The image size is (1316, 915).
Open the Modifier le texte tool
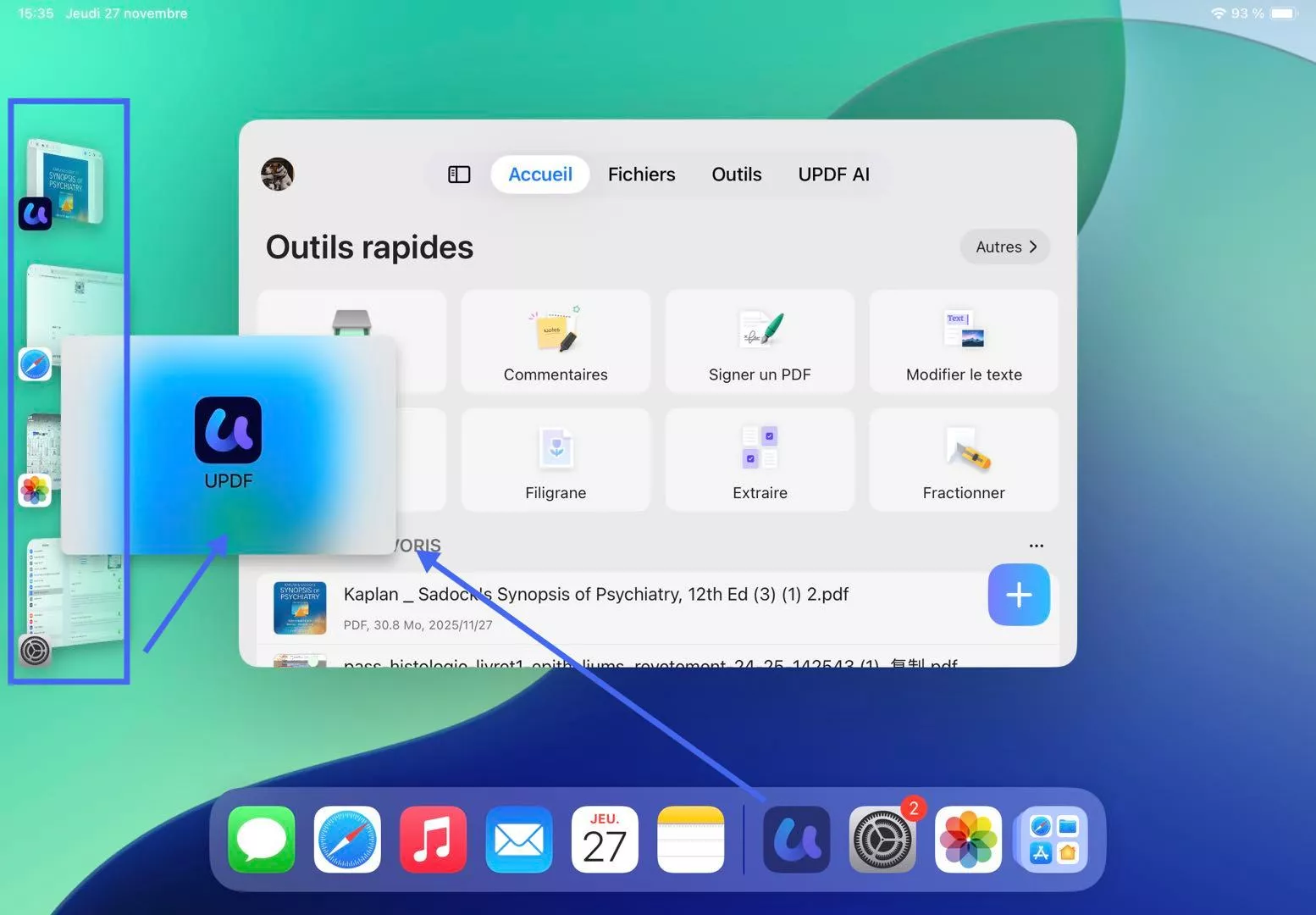tap(963, 341)
